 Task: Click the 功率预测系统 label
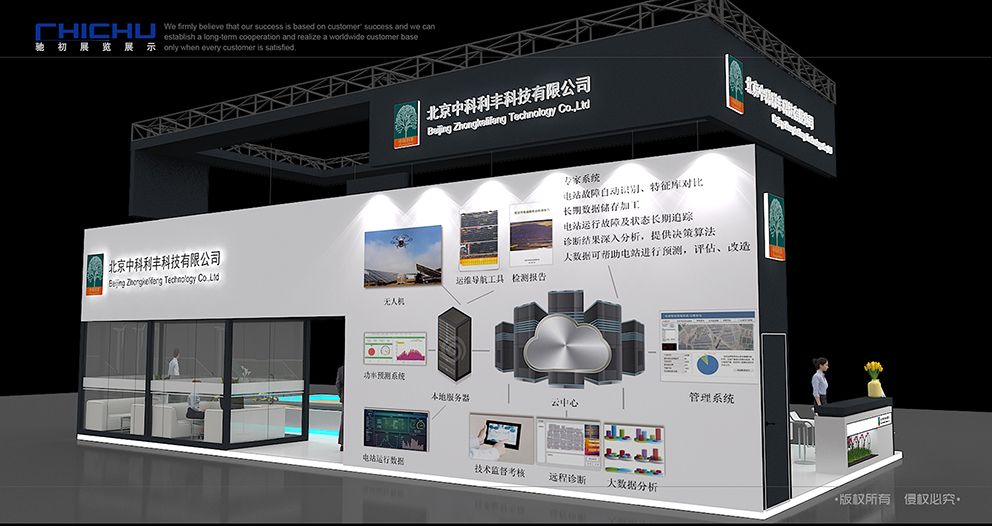tap(385, 376)
